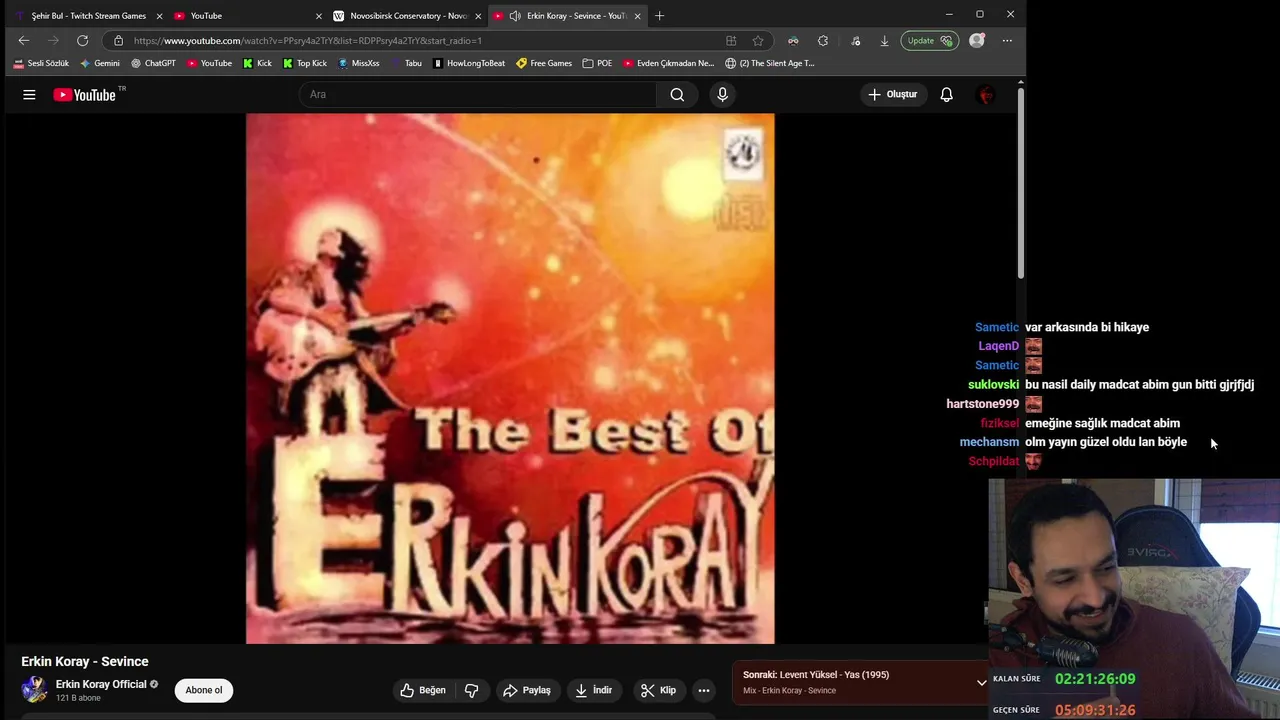Screen dimensions: 1280x720
Task: Open the Erkin Koray Official channel name
Action: point(101,684)
